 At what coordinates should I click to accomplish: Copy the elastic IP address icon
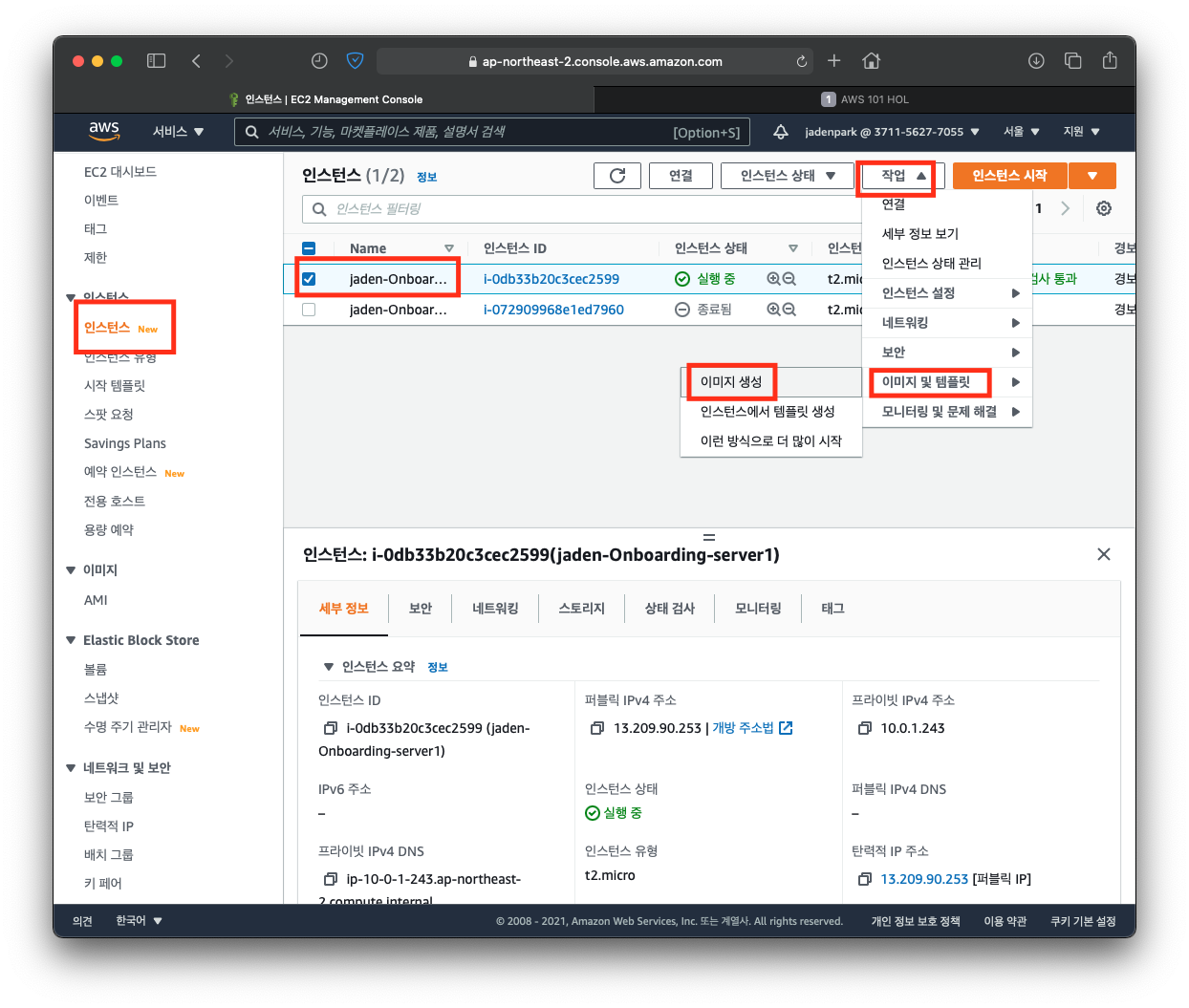click(865, 879)
